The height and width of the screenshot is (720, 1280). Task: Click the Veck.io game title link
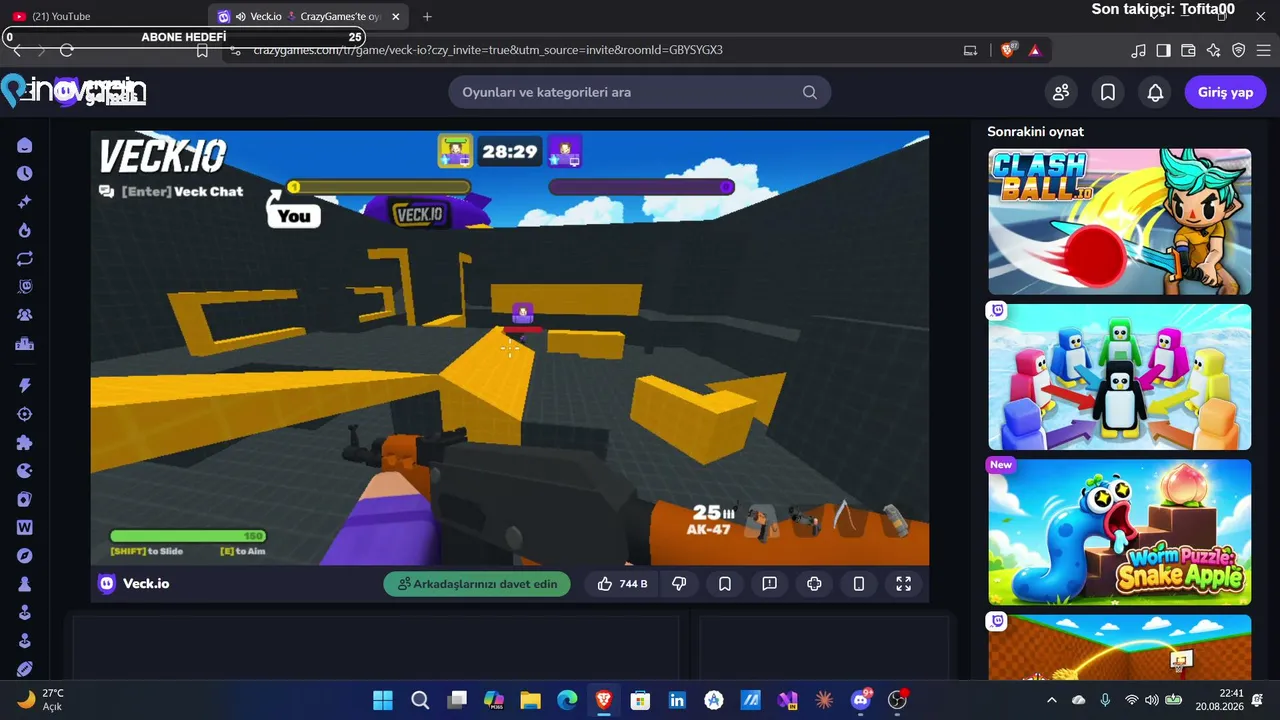[x=146, y=584]
